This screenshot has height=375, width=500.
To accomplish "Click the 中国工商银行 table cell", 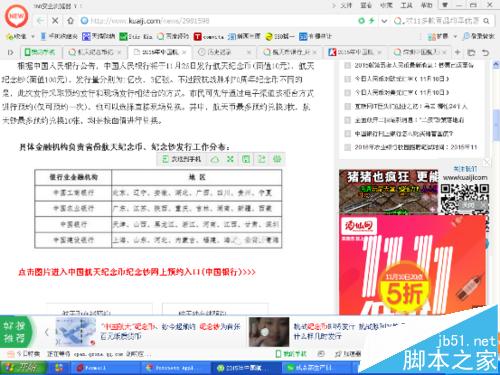I will coord(73,193).
